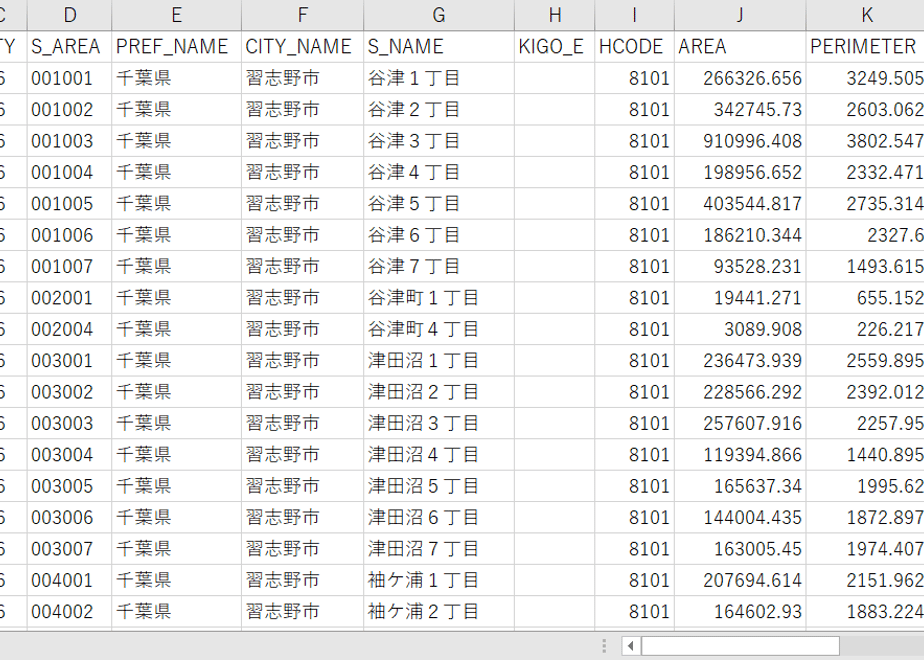
Task: Select the CITY_NAME header cell
Action: (302, 47)
